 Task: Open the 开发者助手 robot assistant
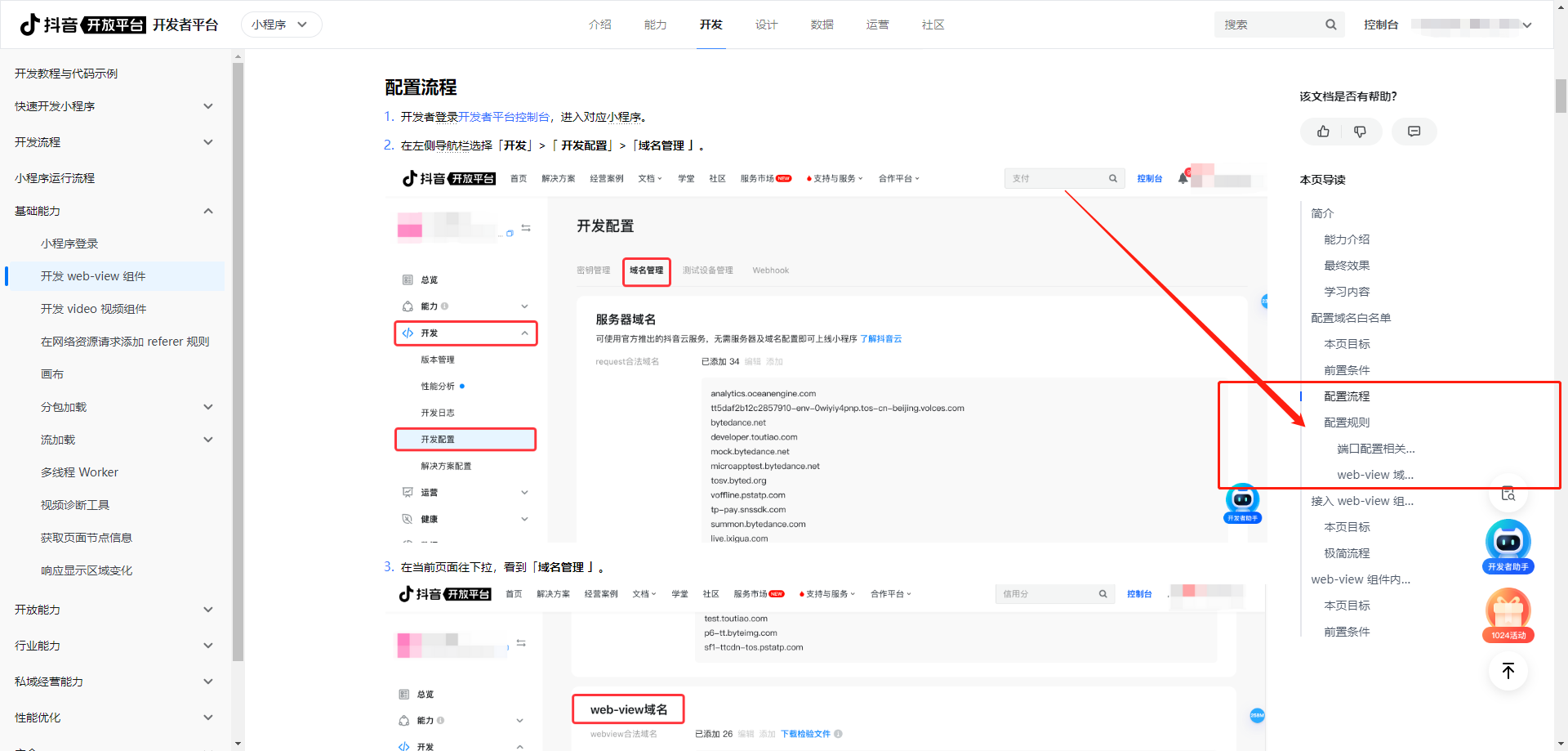tap(1508, 547)
